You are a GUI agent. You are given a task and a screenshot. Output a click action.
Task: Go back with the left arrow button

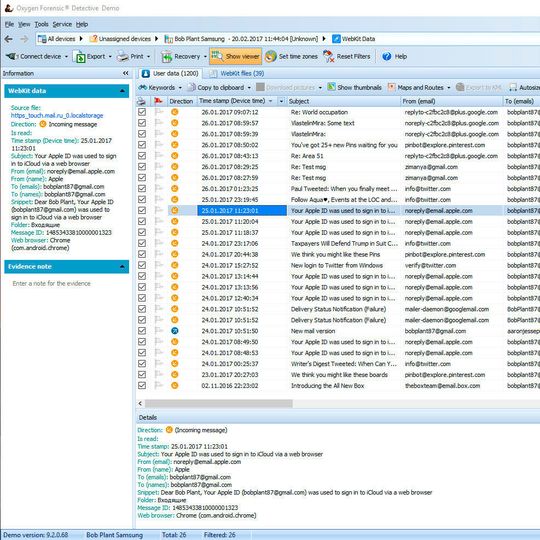[9, 39]
